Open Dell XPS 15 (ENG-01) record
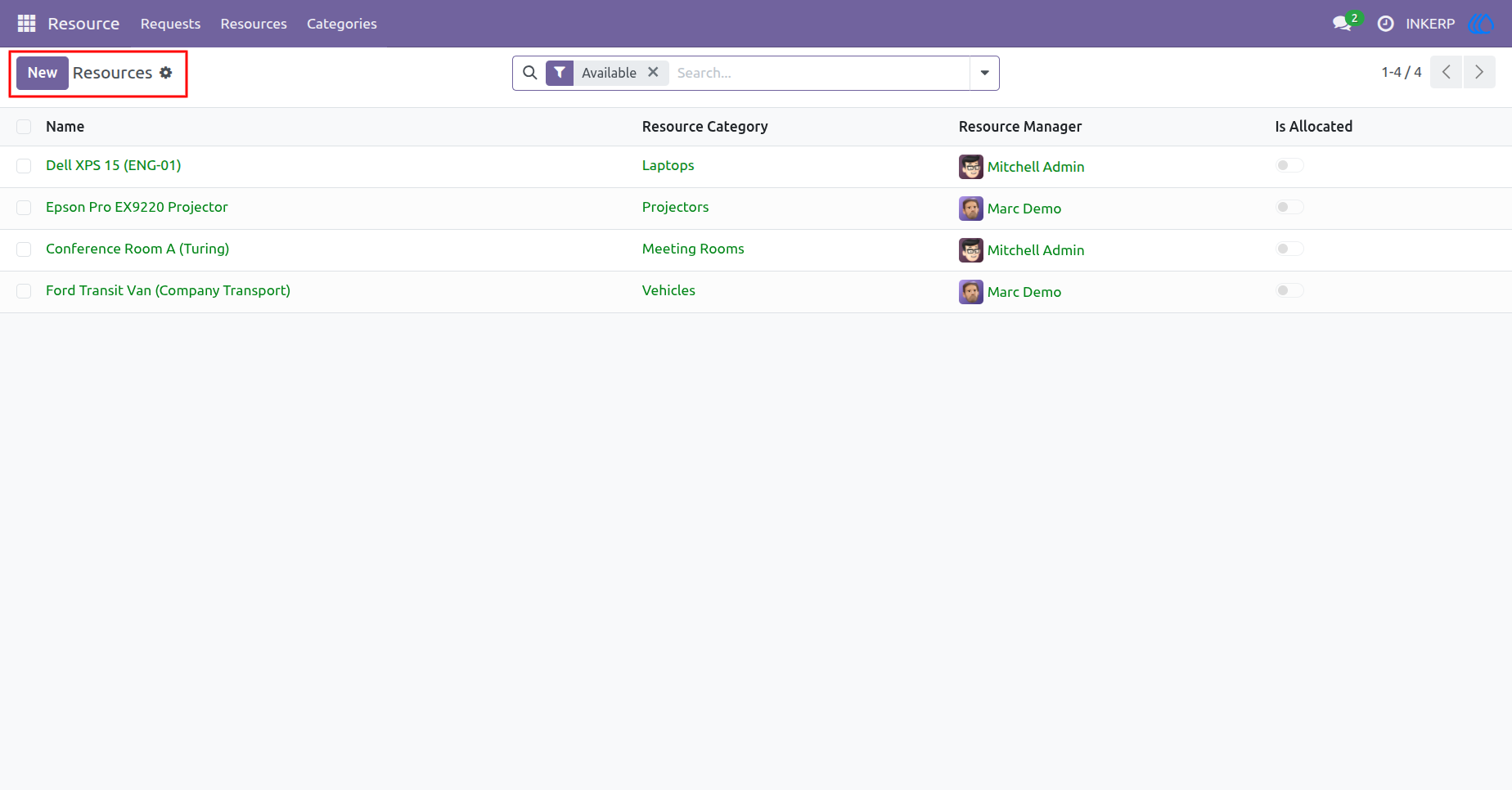Viewport: 1512px width, 790px height. click(114, 165)
